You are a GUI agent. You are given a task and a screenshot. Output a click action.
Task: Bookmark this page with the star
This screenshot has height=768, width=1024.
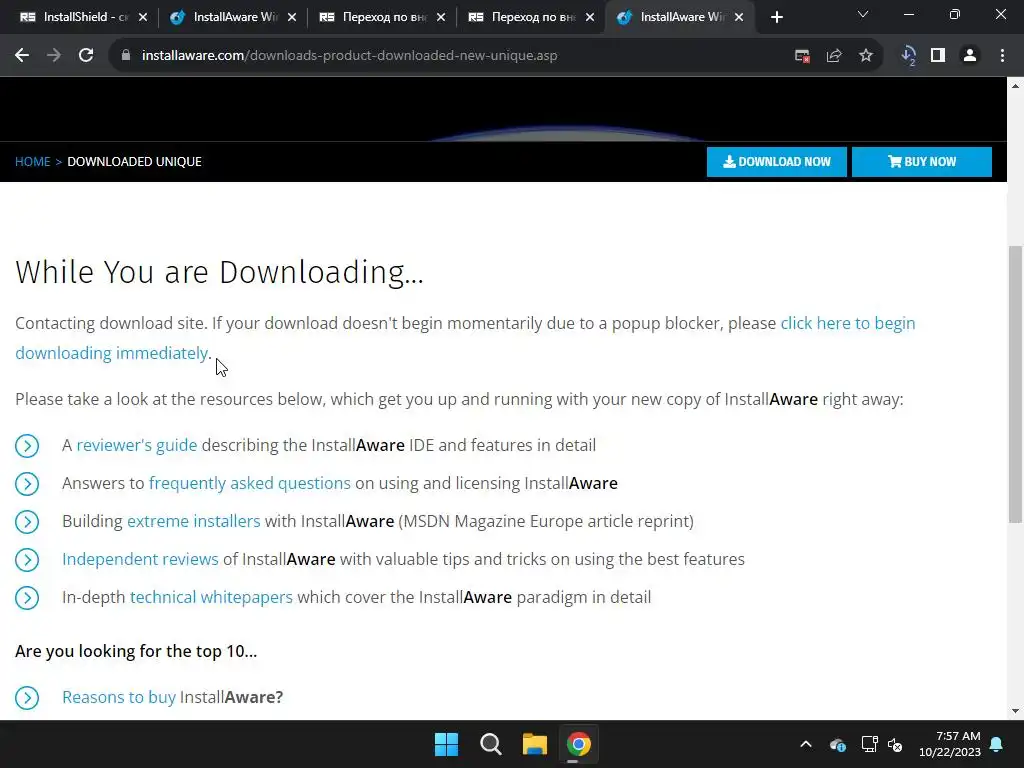point(866,56)
